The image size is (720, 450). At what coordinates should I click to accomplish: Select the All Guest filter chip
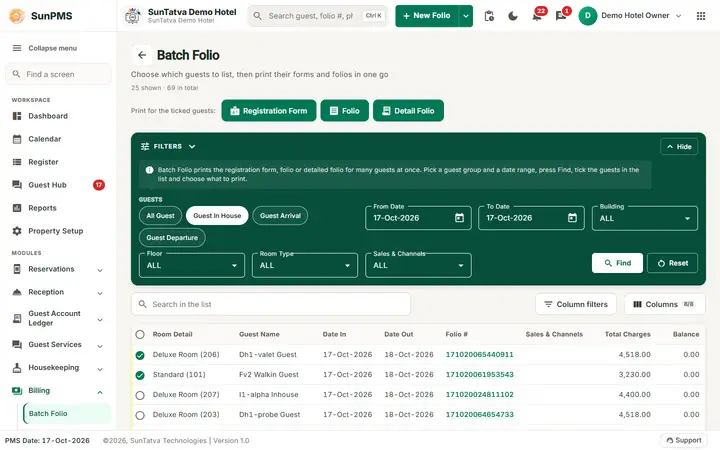[160, 216]
